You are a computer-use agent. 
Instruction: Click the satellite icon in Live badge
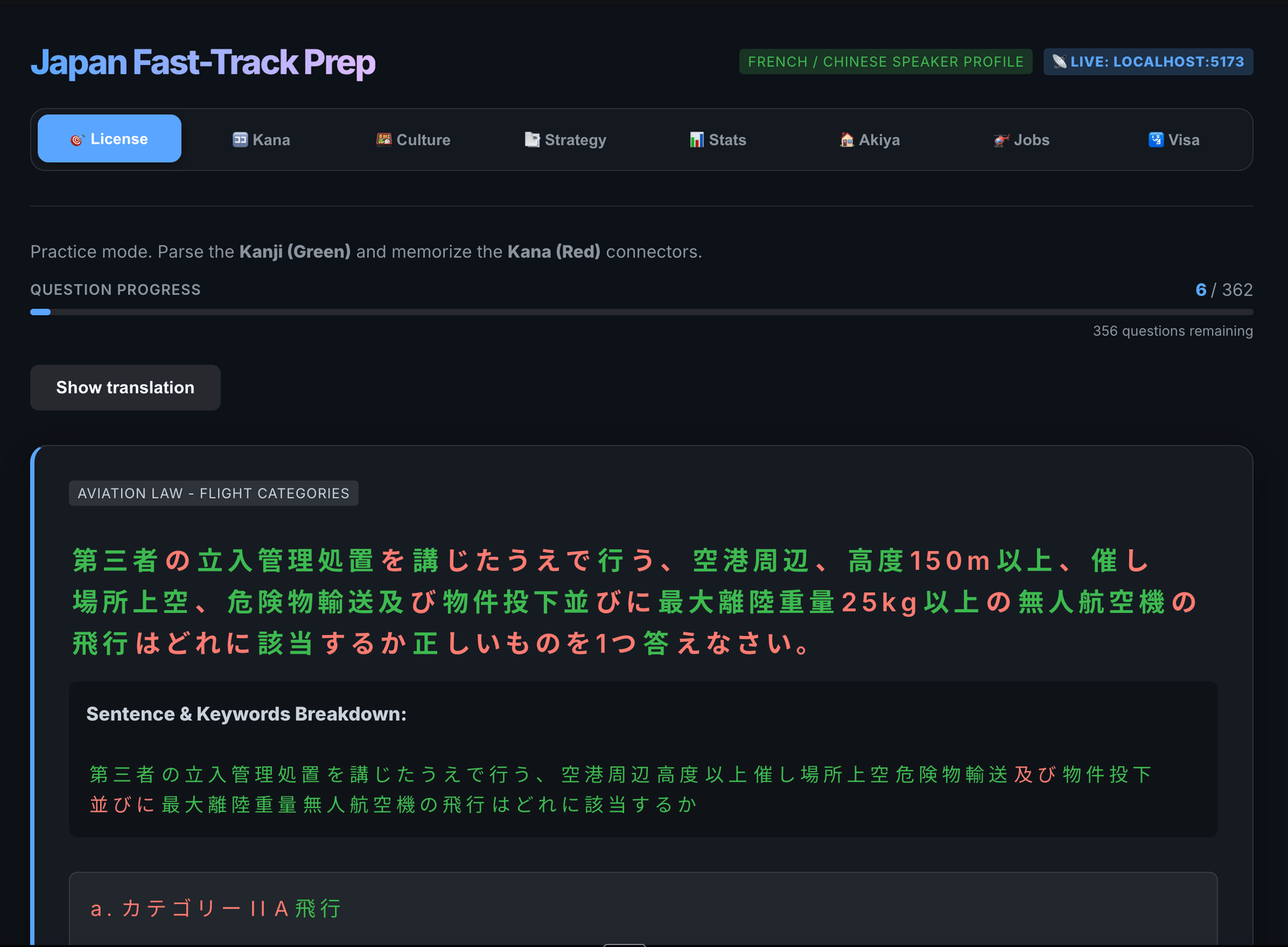(x=1060, y=62)
